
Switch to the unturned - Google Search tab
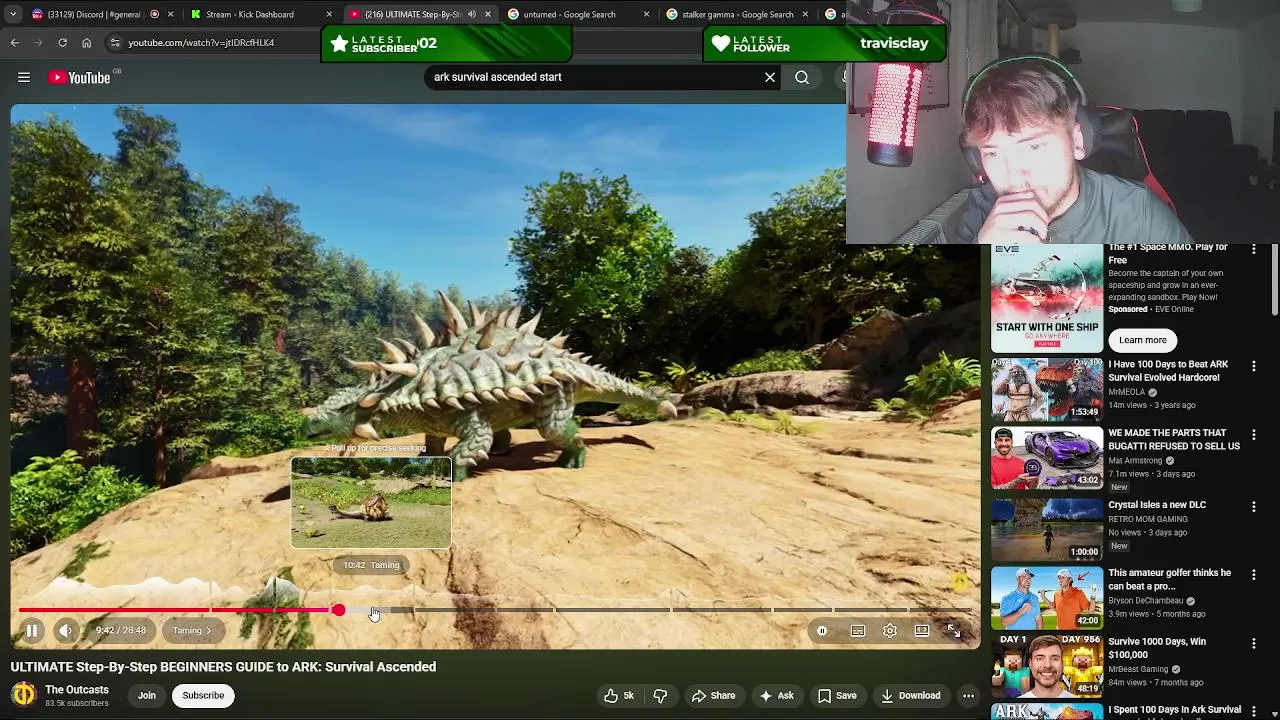(570, 14)
